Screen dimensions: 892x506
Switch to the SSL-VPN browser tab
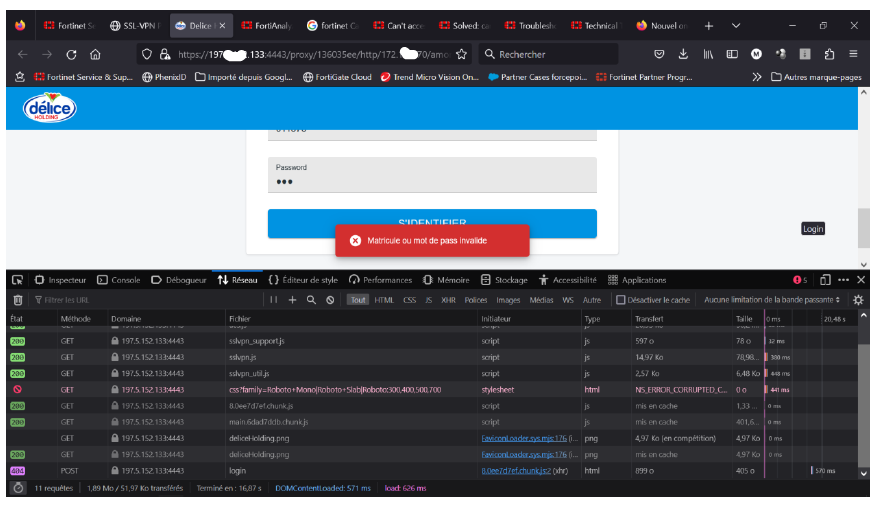pos(135,26)
